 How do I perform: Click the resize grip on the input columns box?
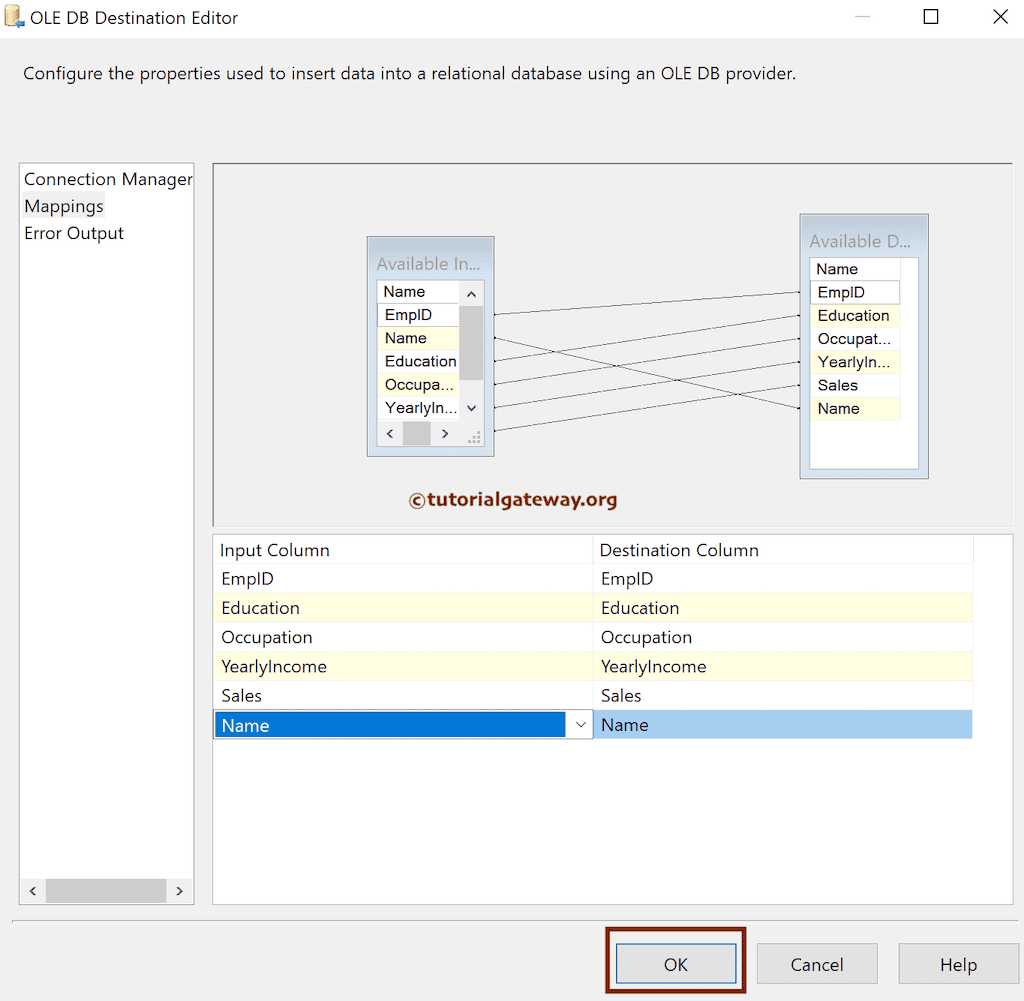click(474, 437)
